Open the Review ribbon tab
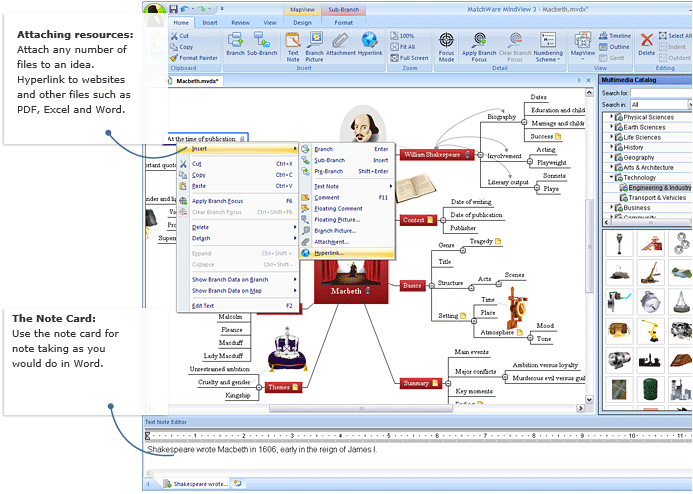Image resolution: width=693 pixels, height=494 pixels. (240, 23)
